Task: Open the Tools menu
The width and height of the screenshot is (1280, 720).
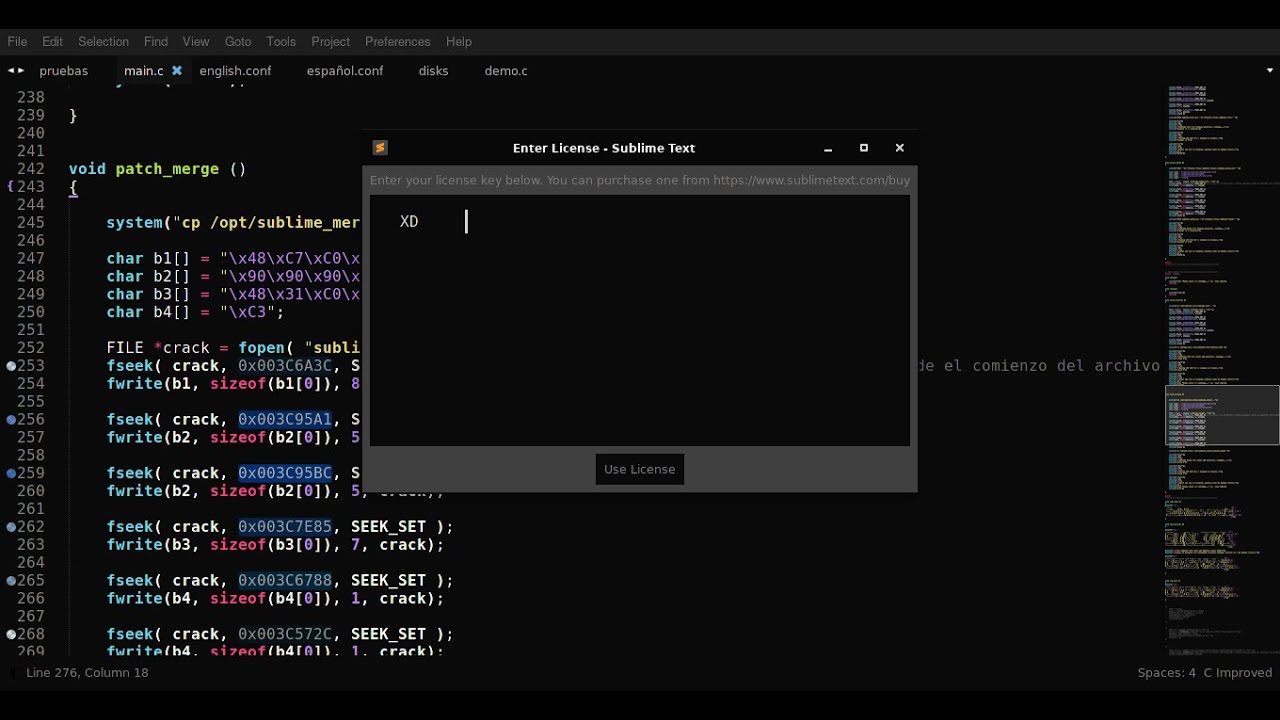Action: coord(281,41)
